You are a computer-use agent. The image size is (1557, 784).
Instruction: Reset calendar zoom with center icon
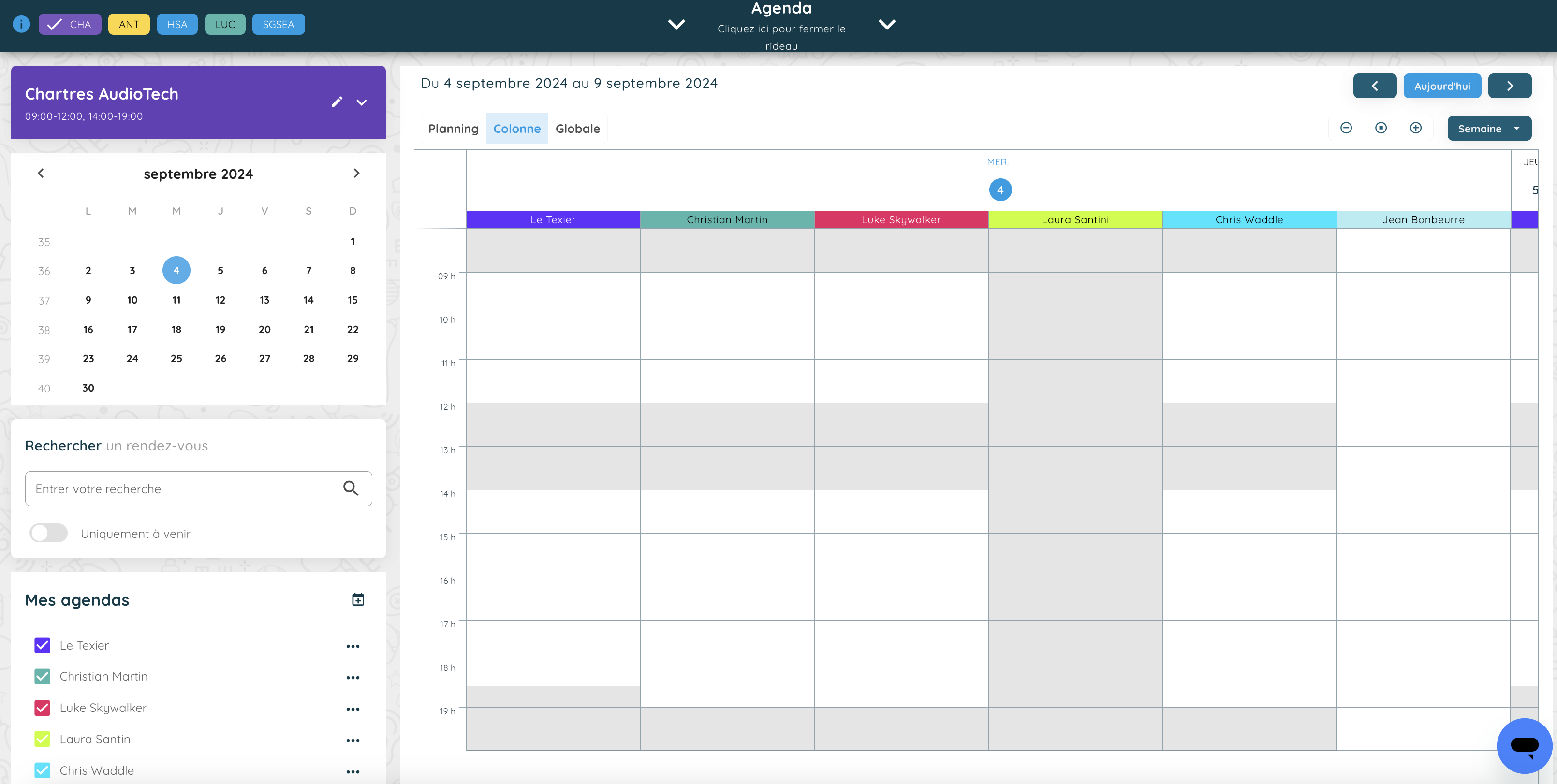(x=1381, y=128)
